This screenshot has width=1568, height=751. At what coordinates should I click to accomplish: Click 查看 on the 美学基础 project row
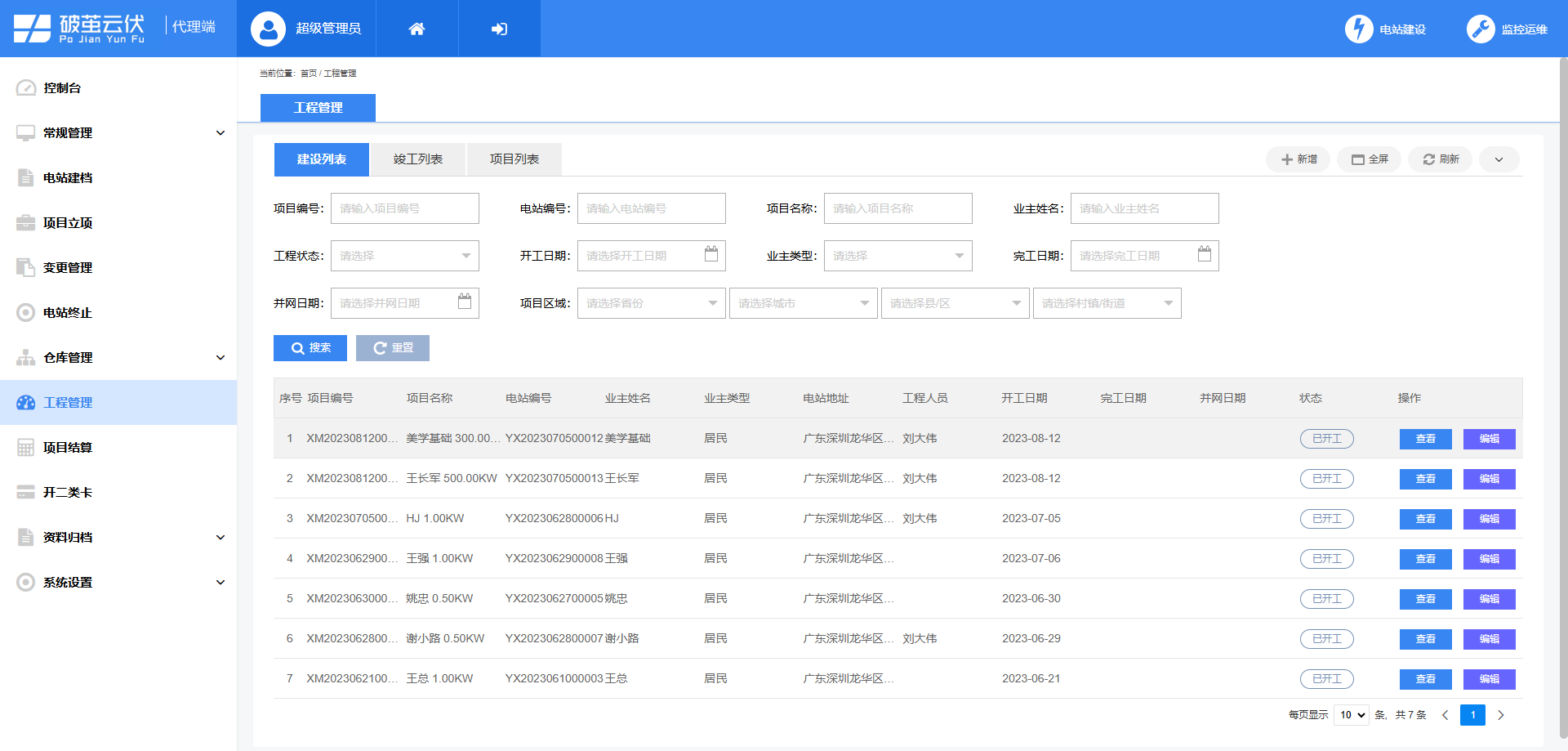[1425, 439]
